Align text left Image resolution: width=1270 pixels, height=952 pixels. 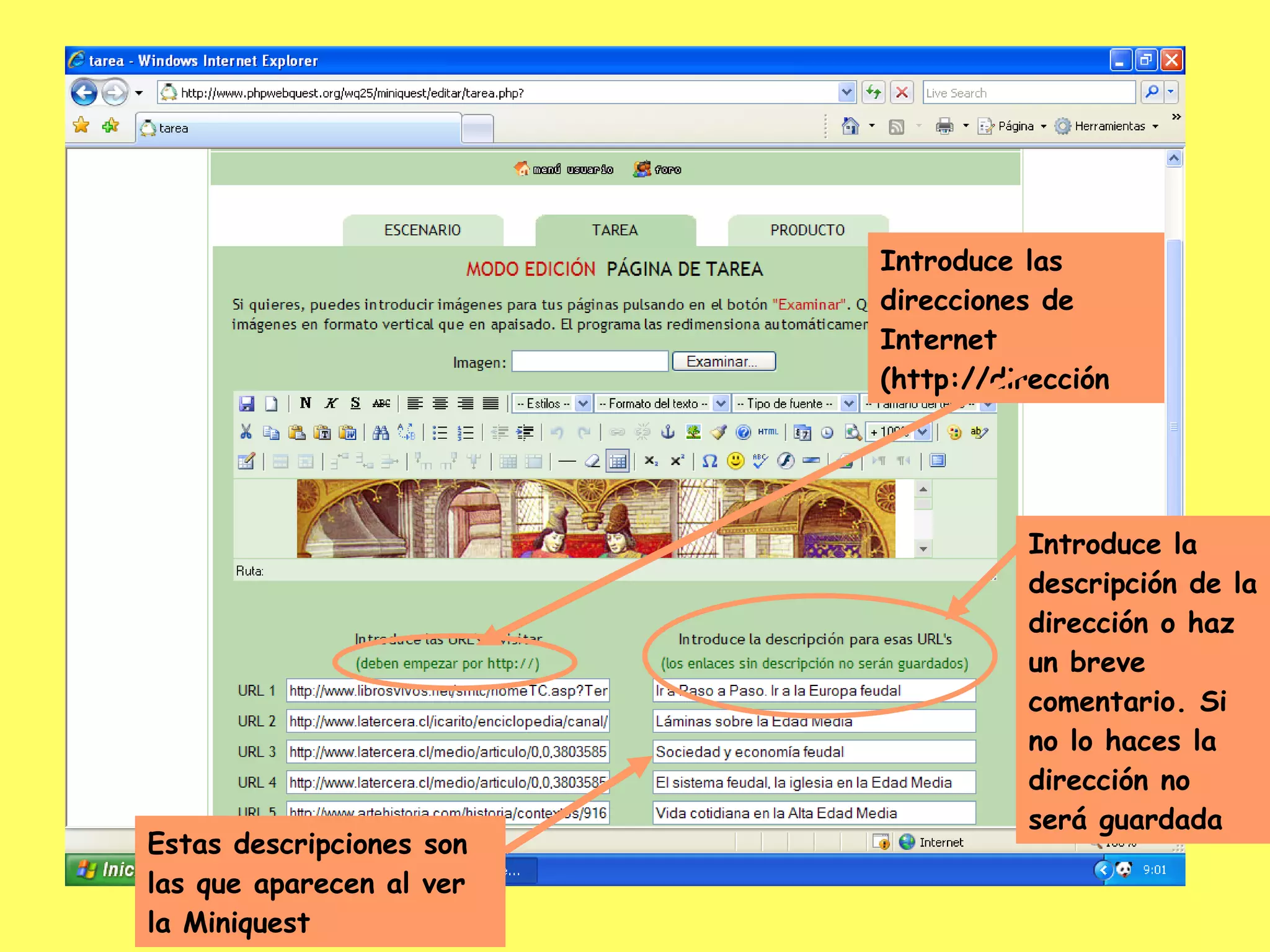(x=415, y=403)
